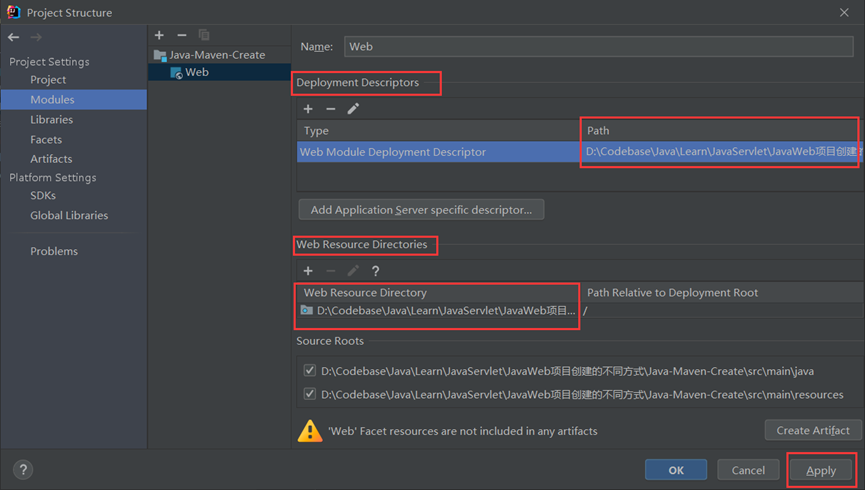Edit deployment descriptor with pencil icon
This screenshot has height=490, width=865.
[353, 108]
